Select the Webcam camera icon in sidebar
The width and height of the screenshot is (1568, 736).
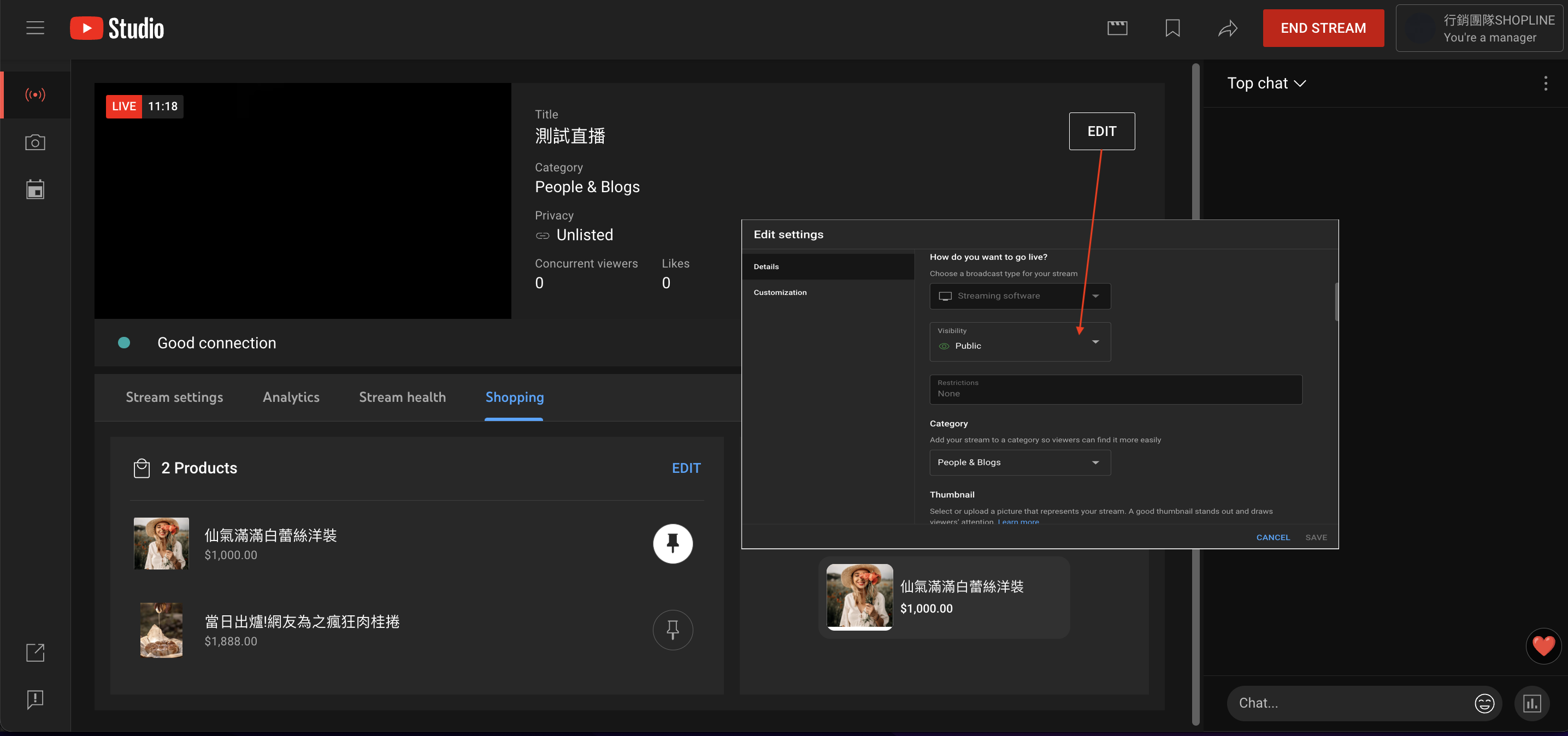coord(36,143)
